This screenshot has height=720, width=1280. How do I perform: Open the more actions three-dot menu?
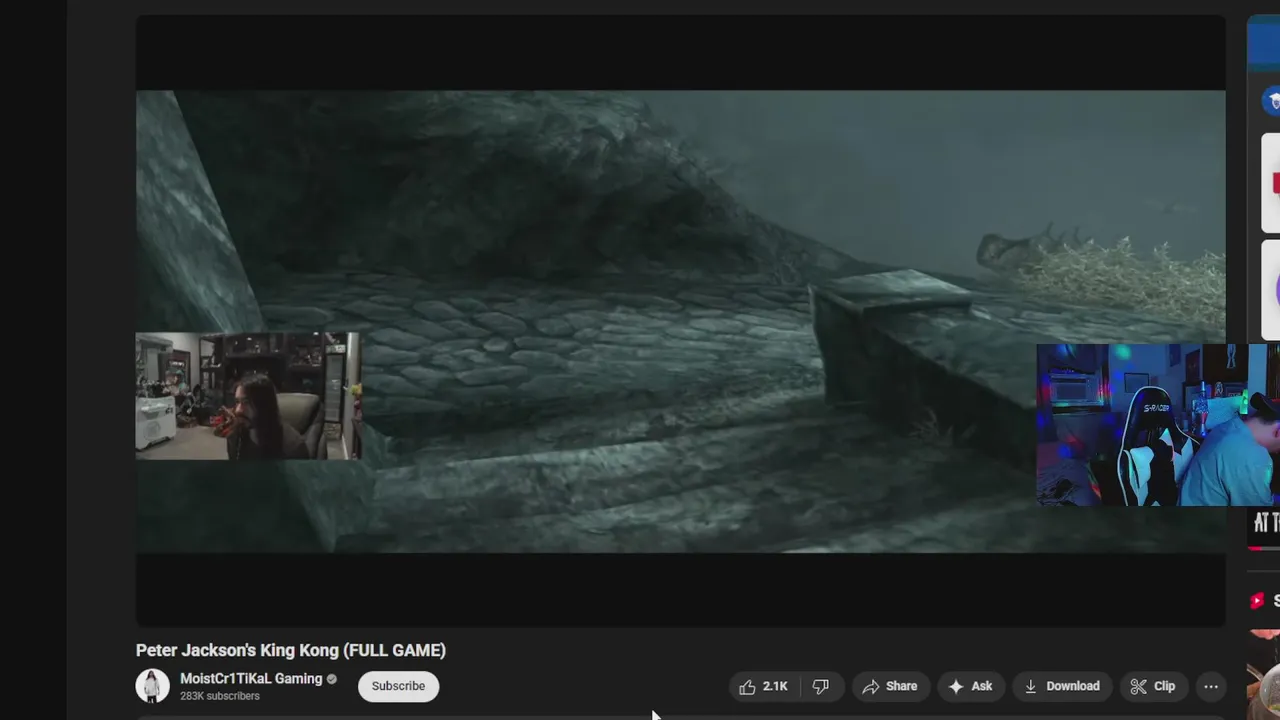click(x=1211, y=686)
